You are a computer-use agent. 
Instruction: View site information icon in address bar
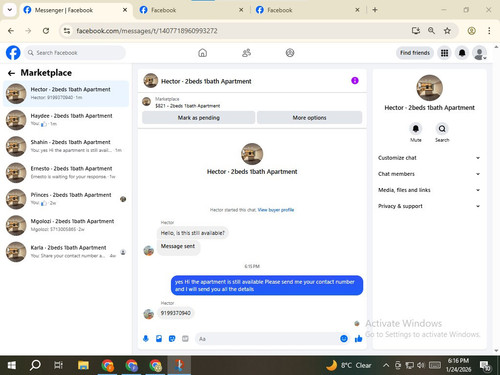point(67,31)
